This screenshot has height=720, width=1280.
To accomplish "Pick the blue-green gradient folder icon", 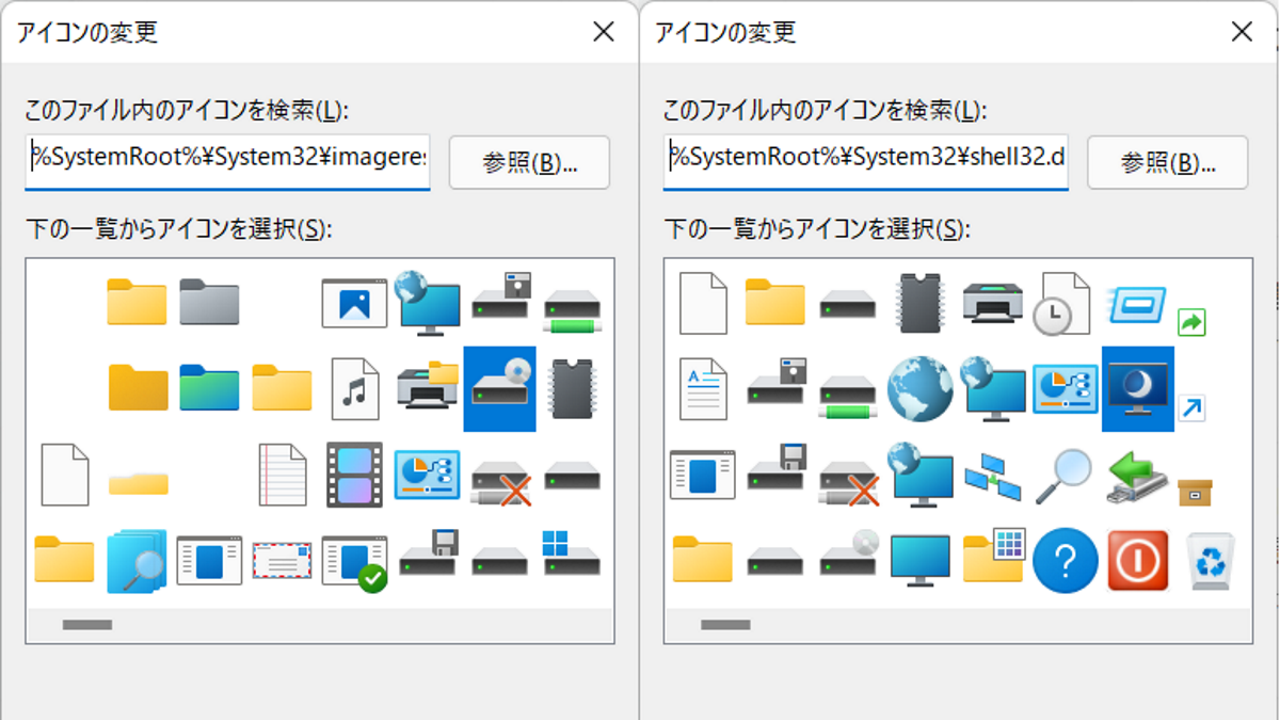I will (x=209, y=388).
